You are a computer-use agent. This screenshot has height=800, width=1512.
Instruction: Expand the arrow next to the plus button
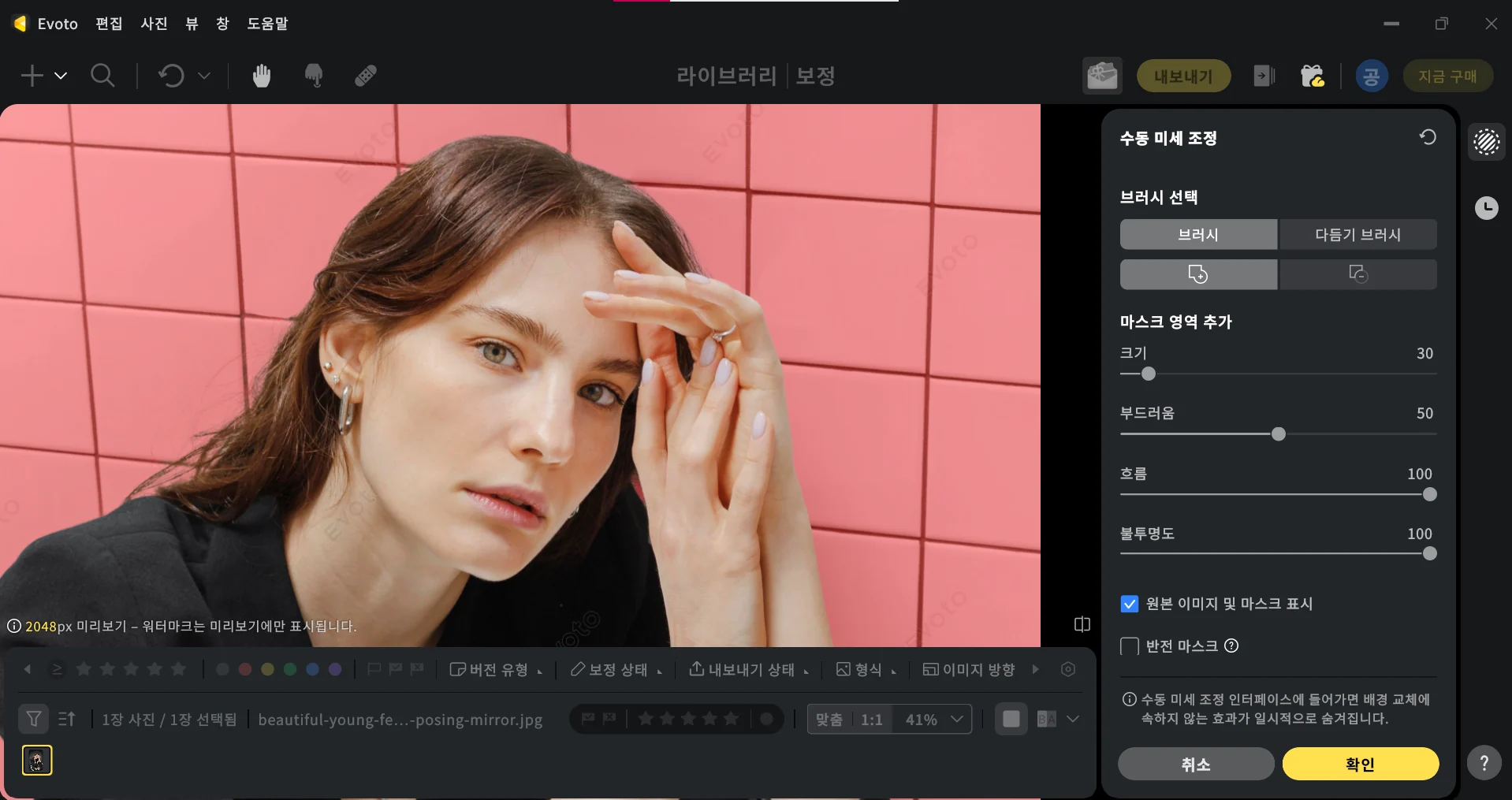61,76
